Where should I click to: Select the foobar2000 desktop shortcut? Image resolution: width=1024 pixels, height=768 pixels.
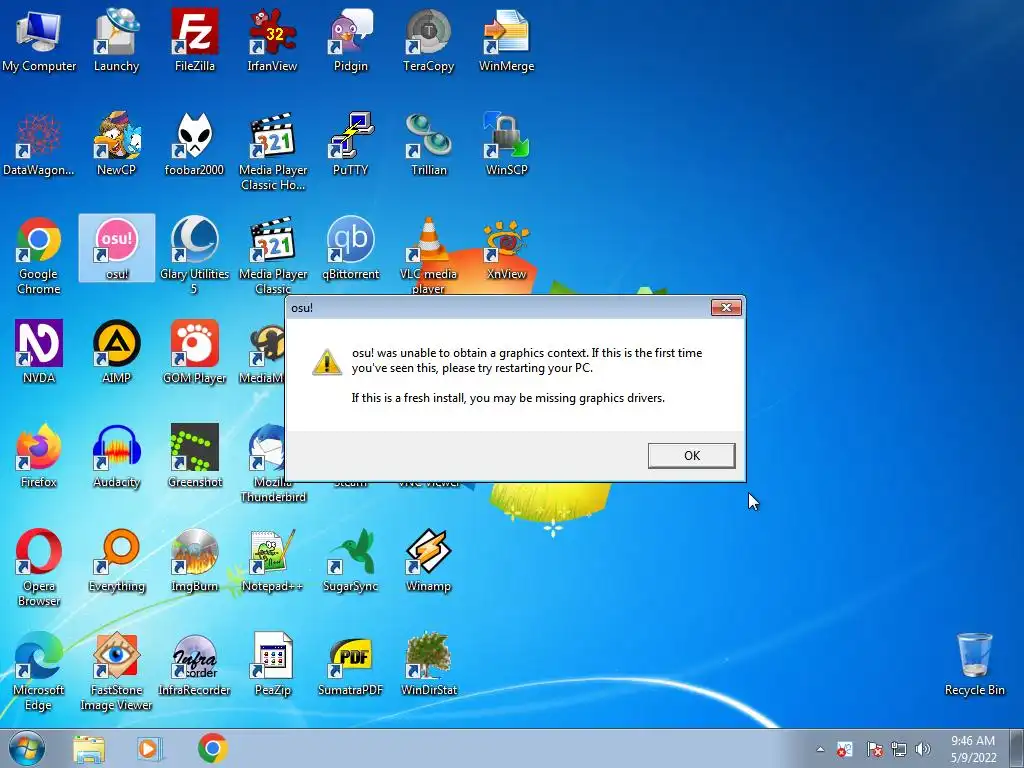click(195, 144)
